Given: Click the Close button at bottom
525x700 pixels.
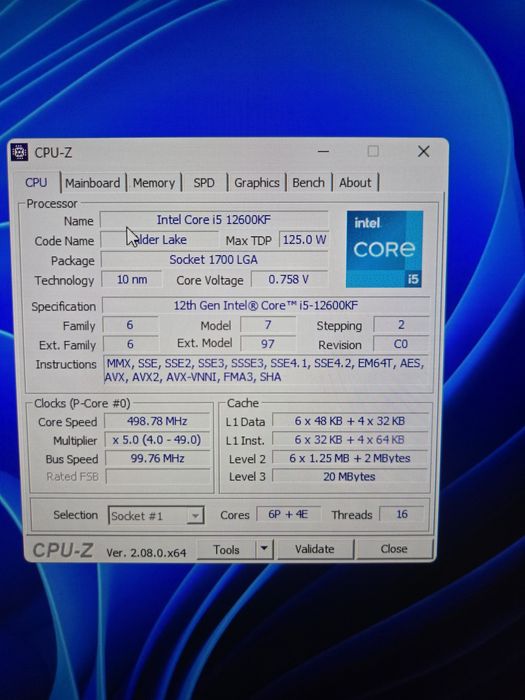Looking at the screenshot, I should click(394, 548).
